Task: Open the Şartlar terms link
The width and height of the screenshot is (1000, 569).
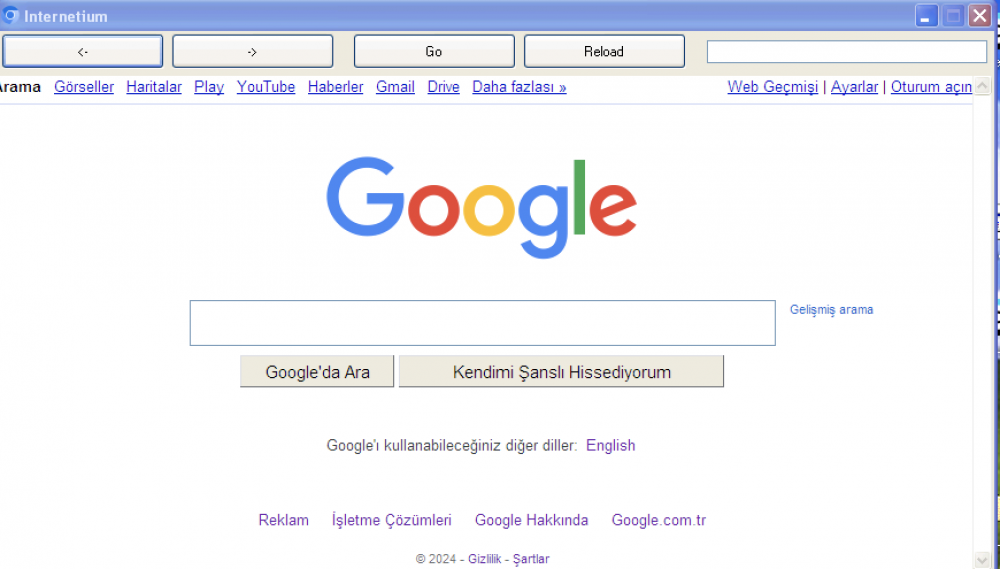Action: (x=531, y=559)
